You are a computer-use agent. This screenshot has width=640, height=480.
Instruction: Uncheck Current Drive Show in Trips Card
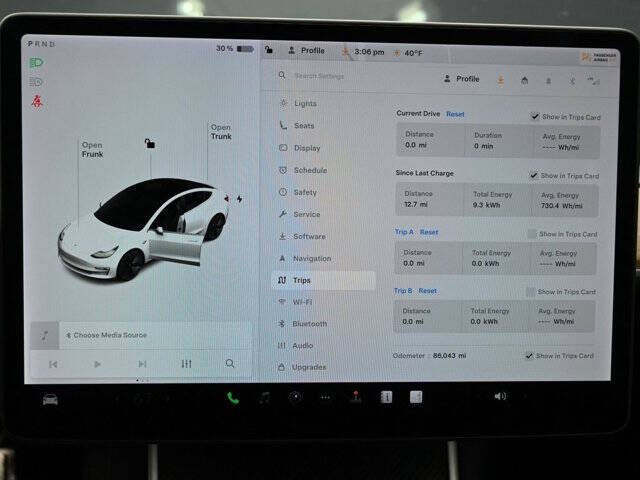535,116
